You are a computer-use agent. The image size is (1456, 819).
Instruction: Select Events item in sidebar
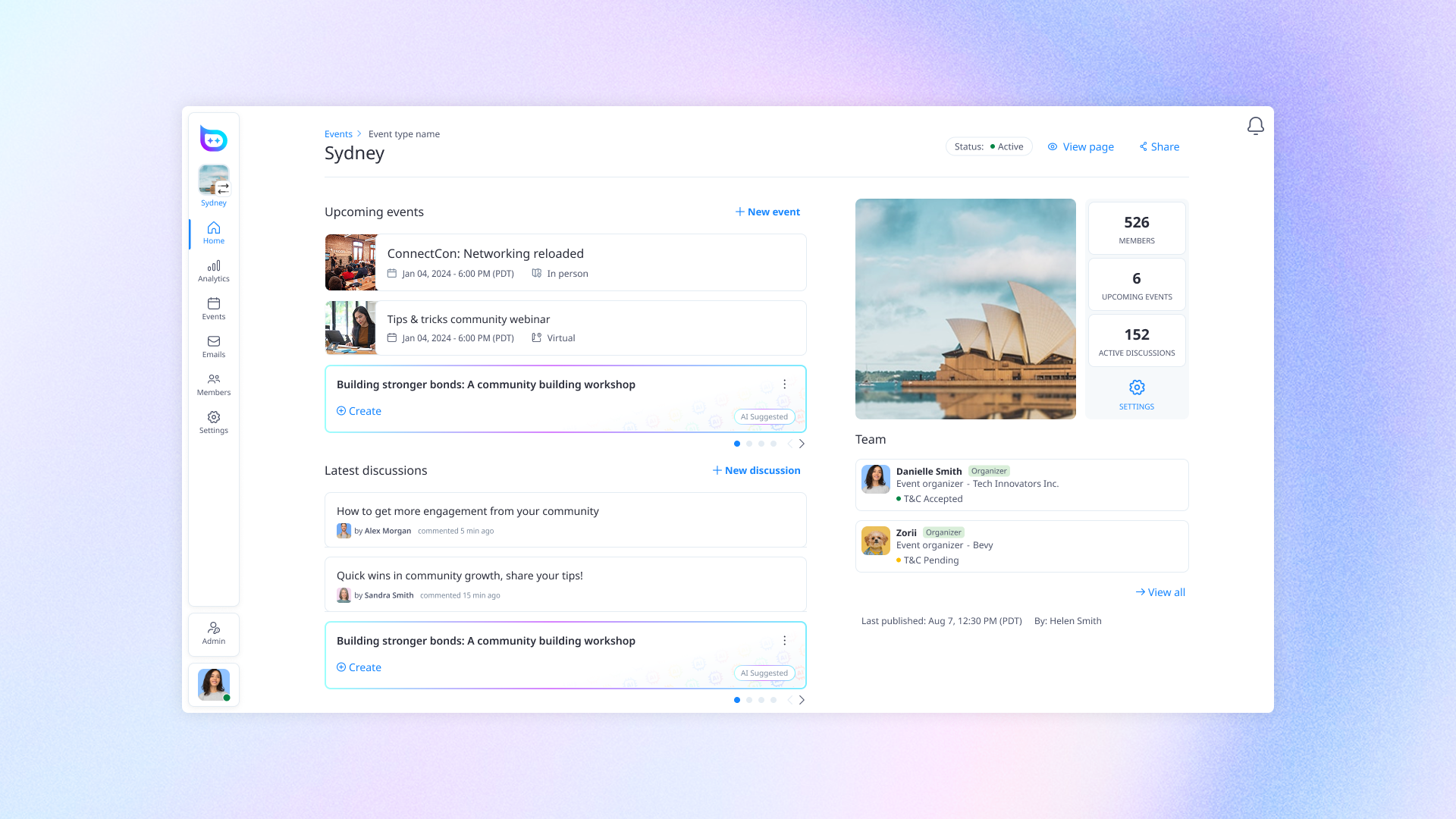214,309
